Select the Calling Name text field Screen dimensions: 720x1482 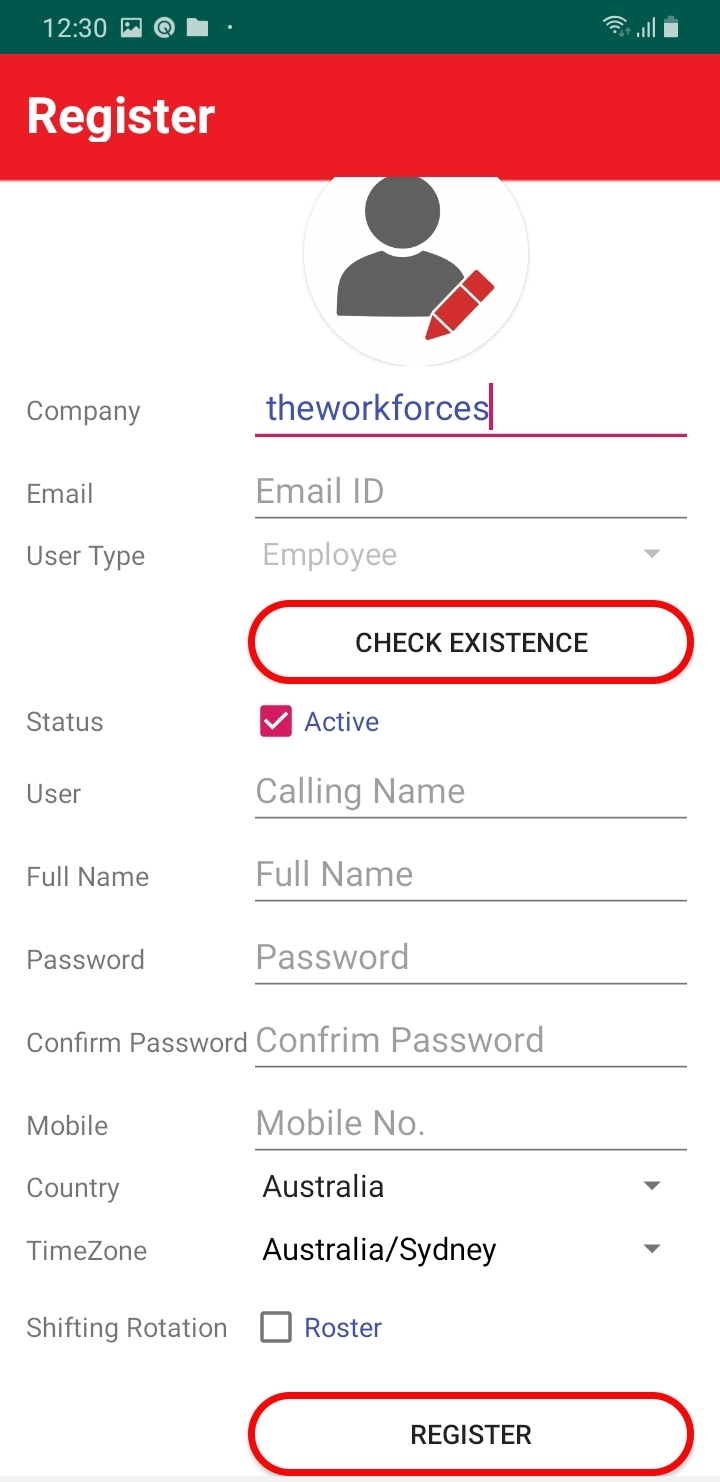471,792
